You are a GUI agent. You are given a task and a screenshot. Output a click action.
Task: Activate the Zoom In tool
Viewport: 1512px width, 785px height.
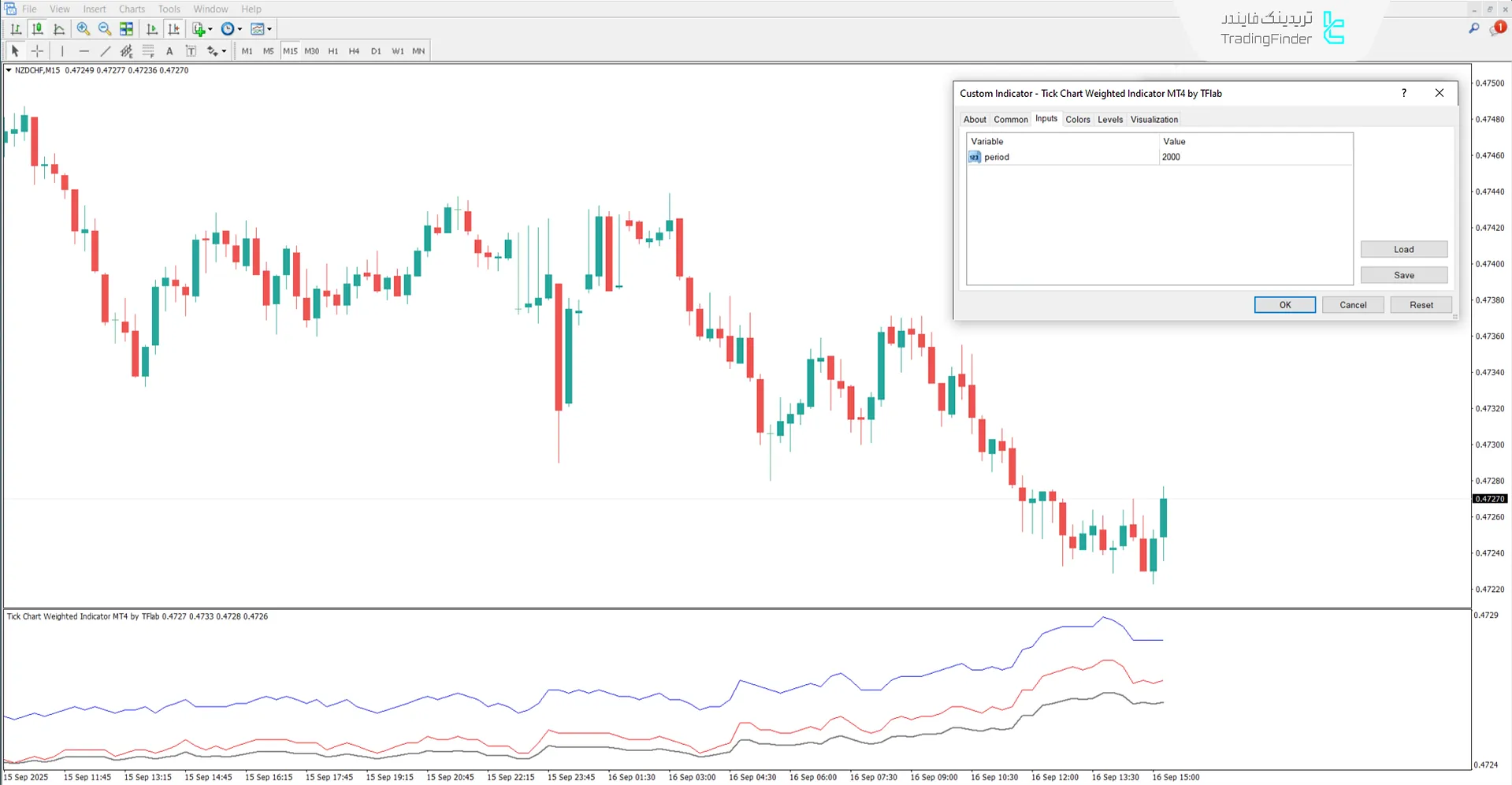click(x=83, y=29)
